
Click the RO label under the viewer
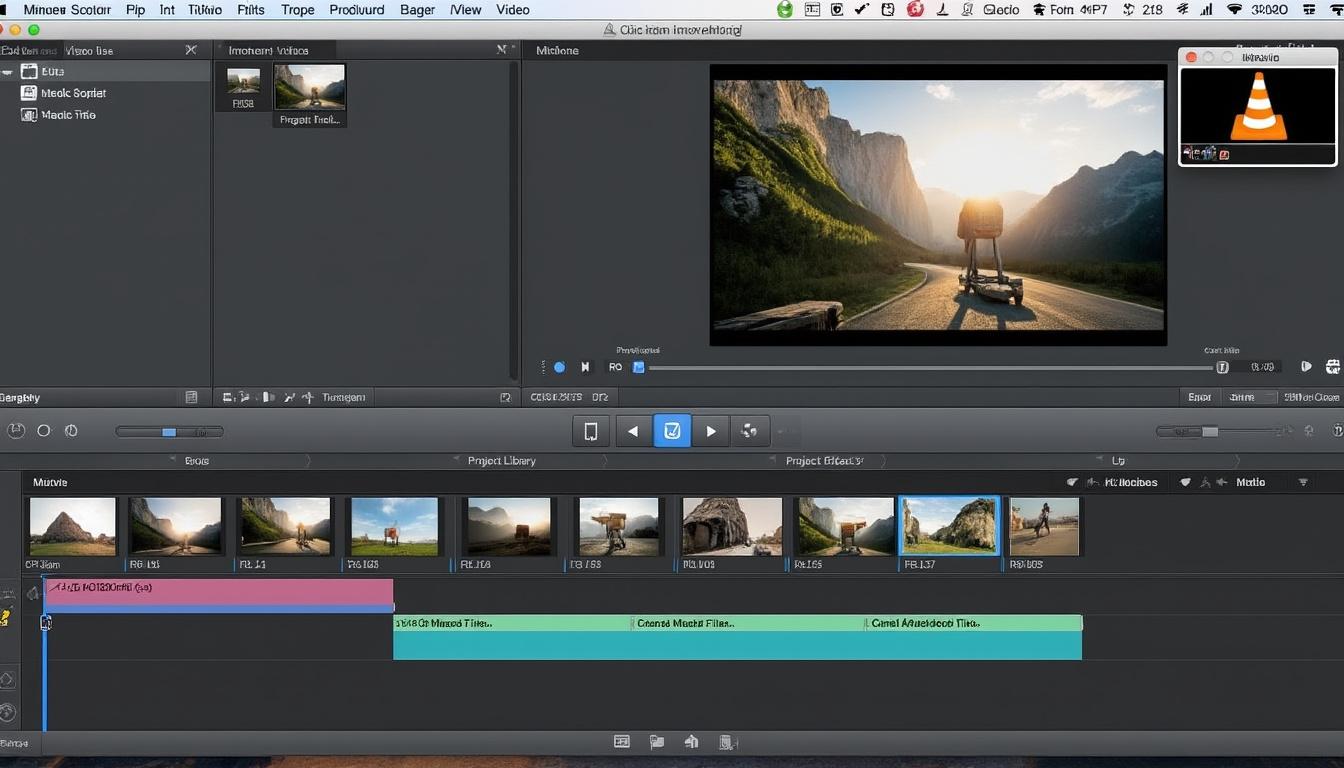click(615, 367)
